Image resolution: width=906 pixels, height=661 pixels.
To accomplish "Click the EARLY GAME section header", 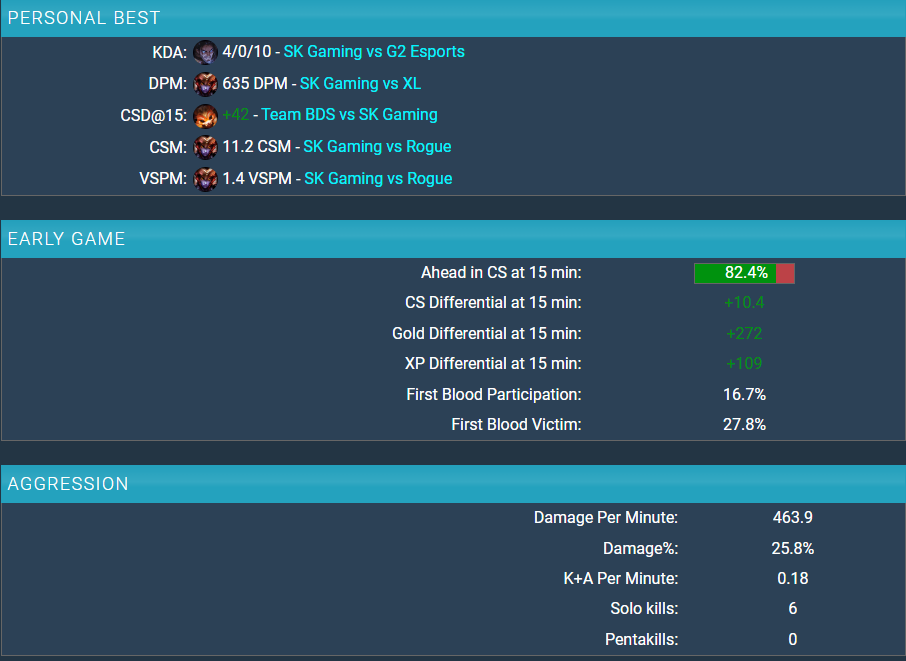I will point(453,239).
